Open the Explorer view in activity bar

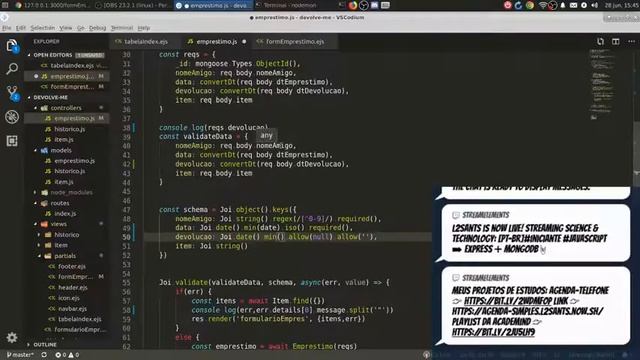tap(12, 46)
